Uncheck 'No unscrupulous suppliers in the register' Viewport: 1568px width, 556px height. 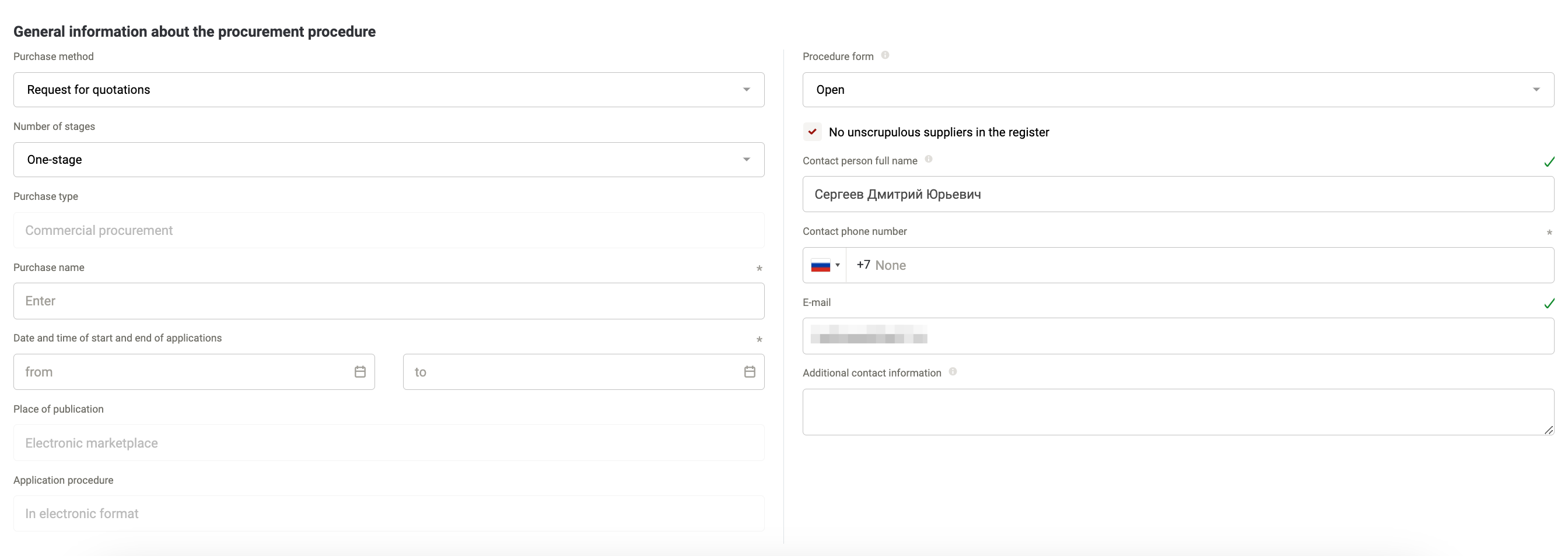click(x=813, y=132)
